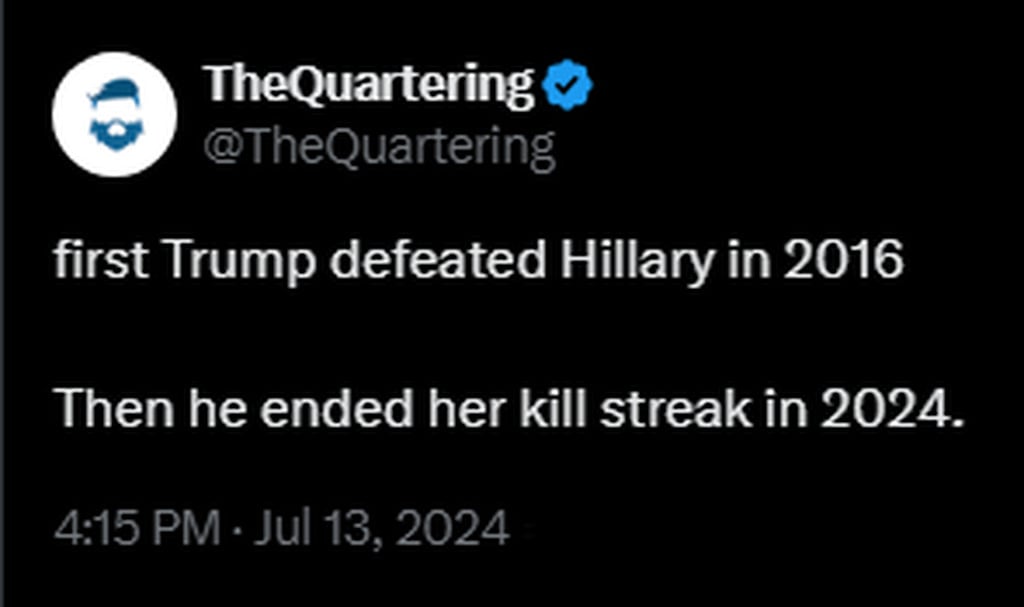Open the bold TheQuartering display name

[369, 86]
